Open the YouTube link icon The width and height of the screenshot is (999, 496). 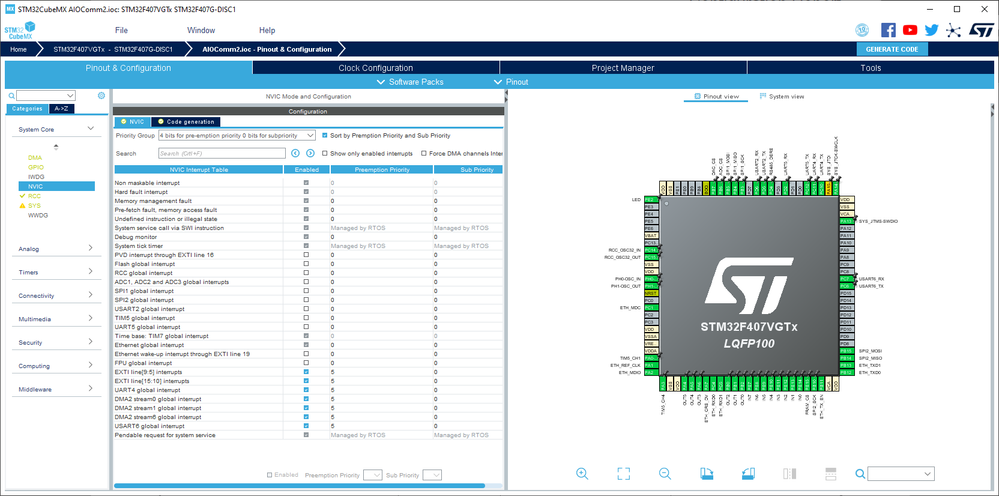click(x=910, y=30)
